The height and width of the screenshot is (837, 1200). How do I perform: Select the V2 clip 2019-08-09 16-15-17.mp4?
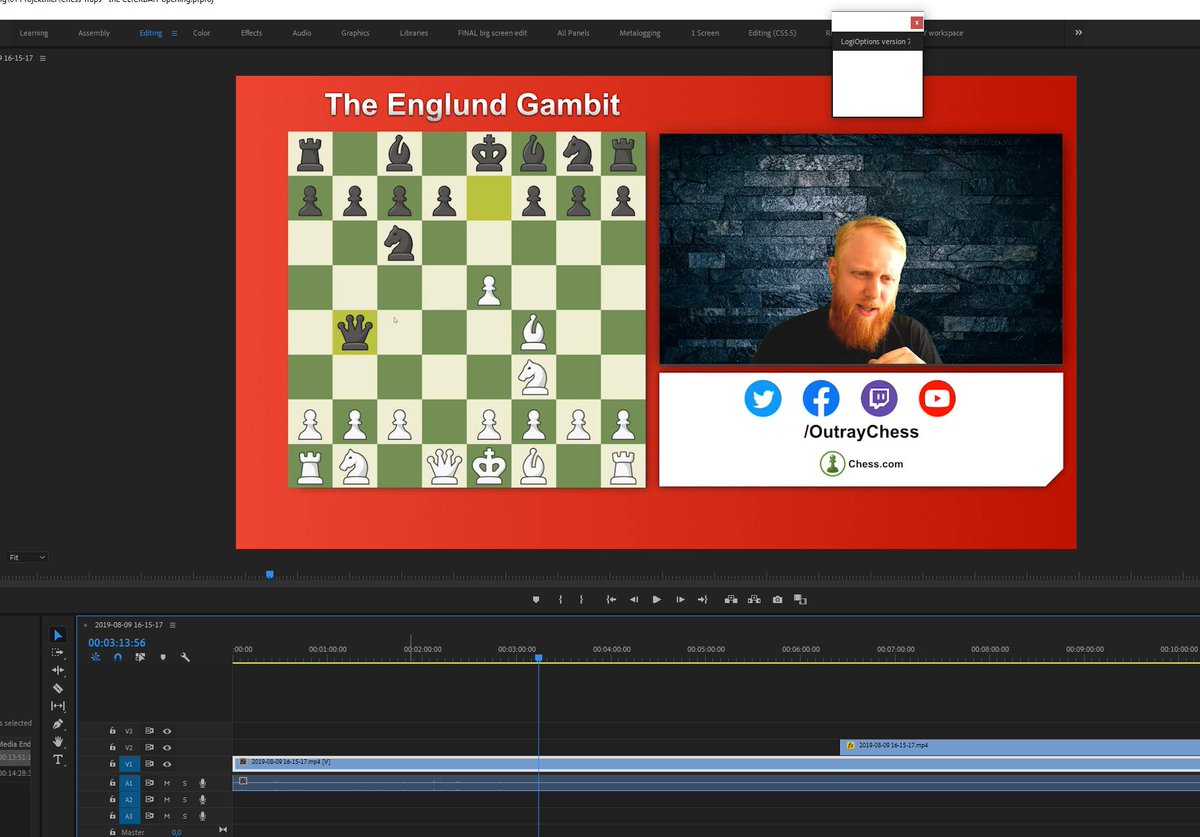[x=1020, y=746]
